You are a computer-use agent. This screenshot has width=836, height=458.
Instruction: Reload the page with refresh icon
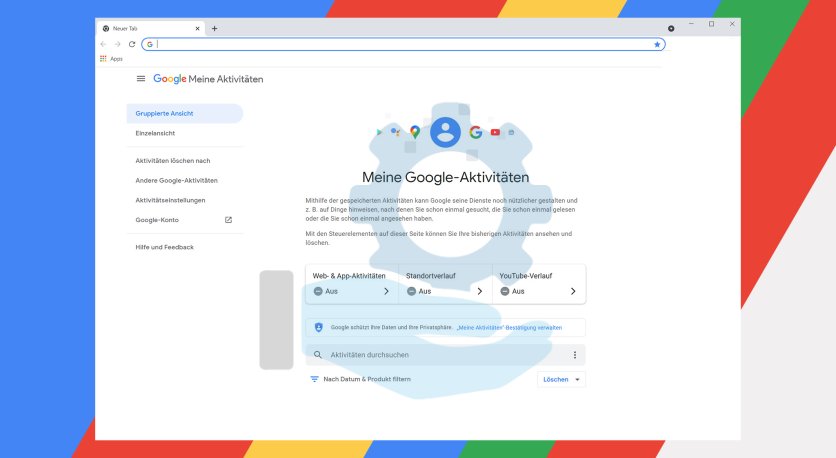pyautogui.click(x=132, y=44)
